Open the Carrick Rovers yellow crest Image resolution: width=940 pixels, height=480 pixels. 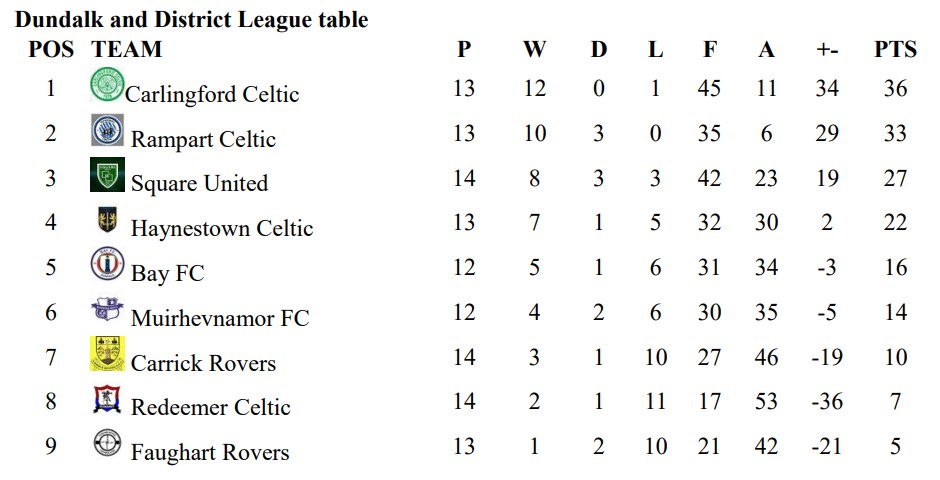[x=108, y=354]
